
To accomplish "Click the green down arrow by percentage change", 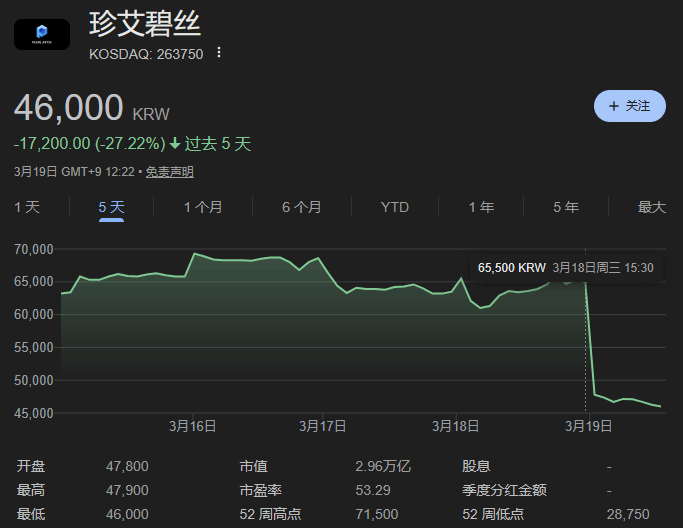I will pyautogui.click(x=175, y=144).
